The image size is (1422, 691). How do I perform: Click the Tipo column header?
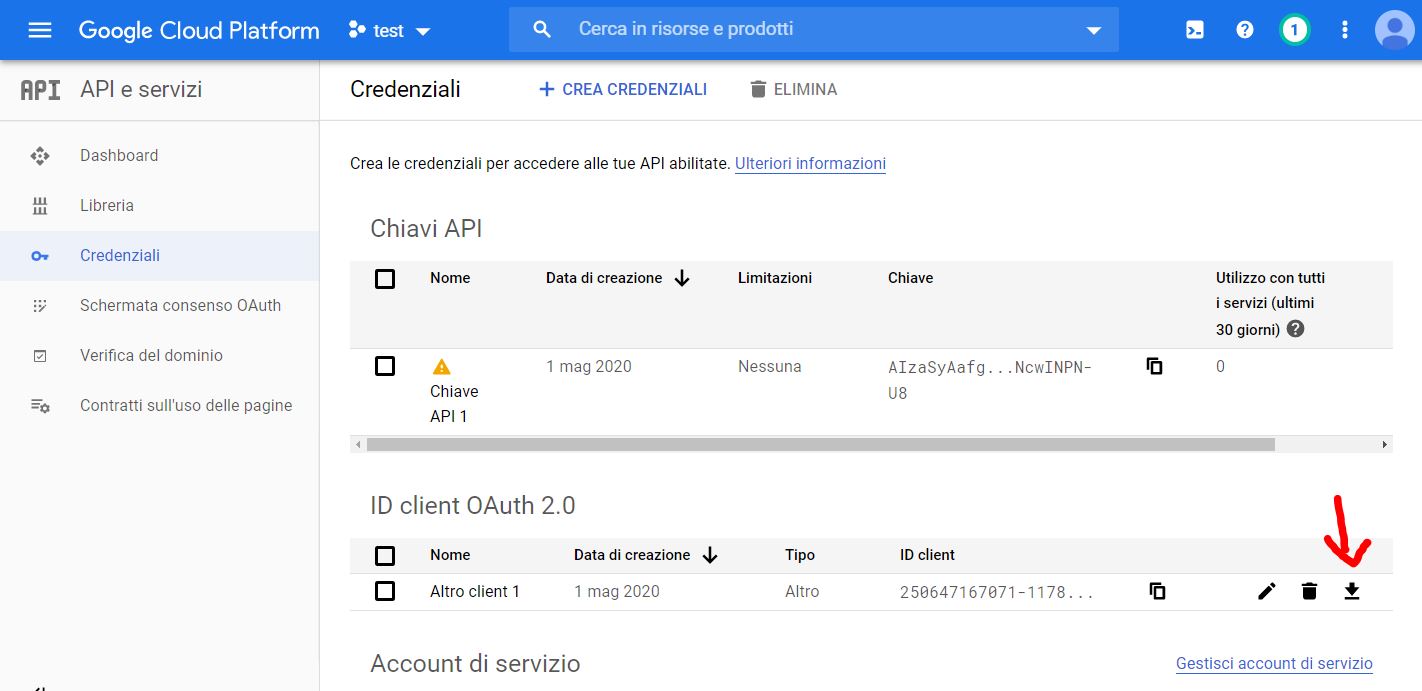point(800,555)
